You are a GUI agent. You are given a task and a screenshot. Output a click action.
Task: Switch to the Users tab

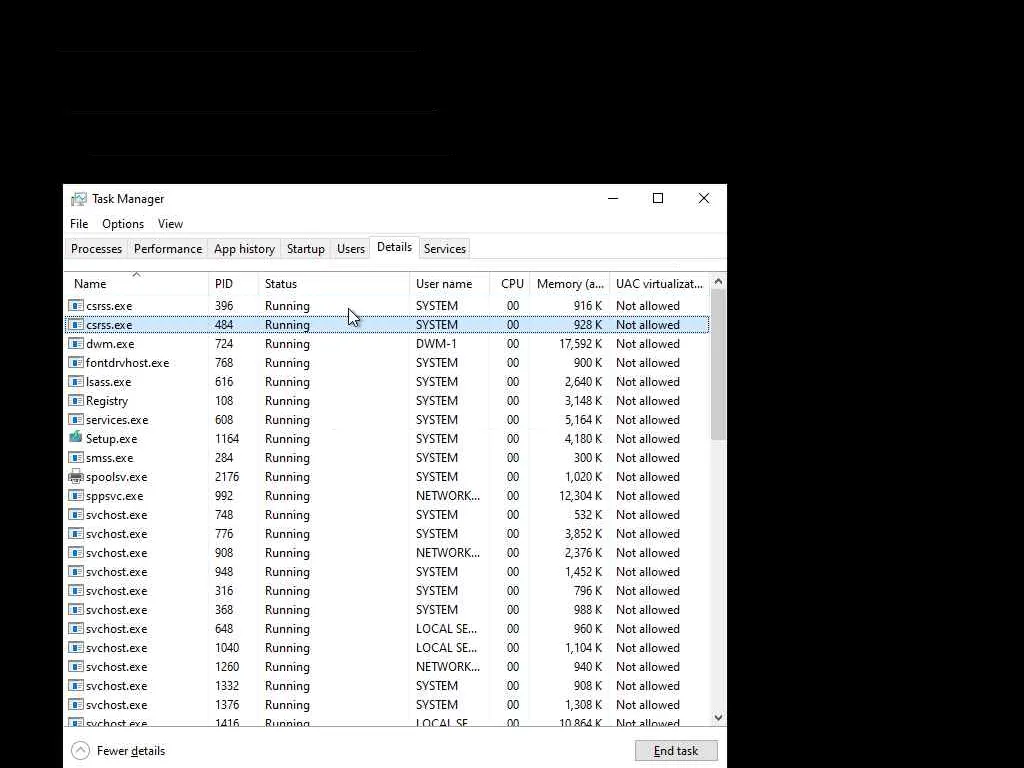tap(351, 249)
